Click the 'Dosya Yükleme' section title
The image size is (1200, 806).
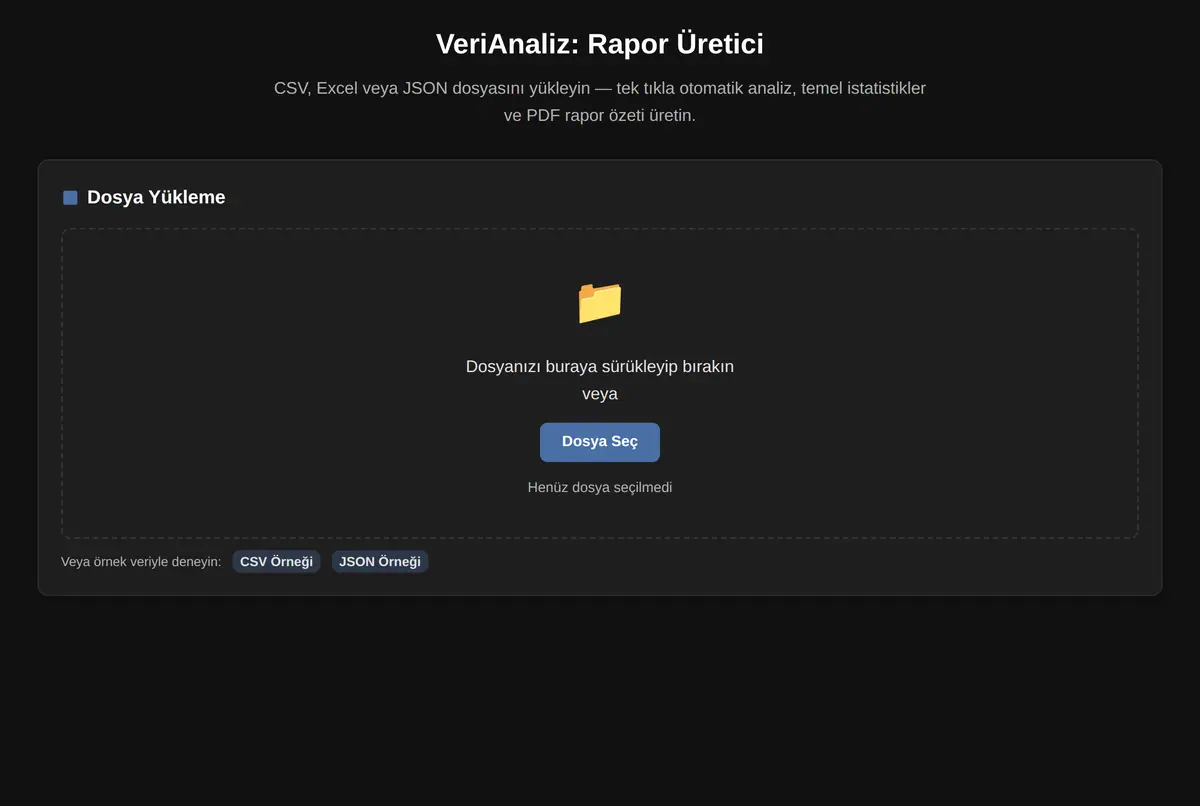pos(156,197)
